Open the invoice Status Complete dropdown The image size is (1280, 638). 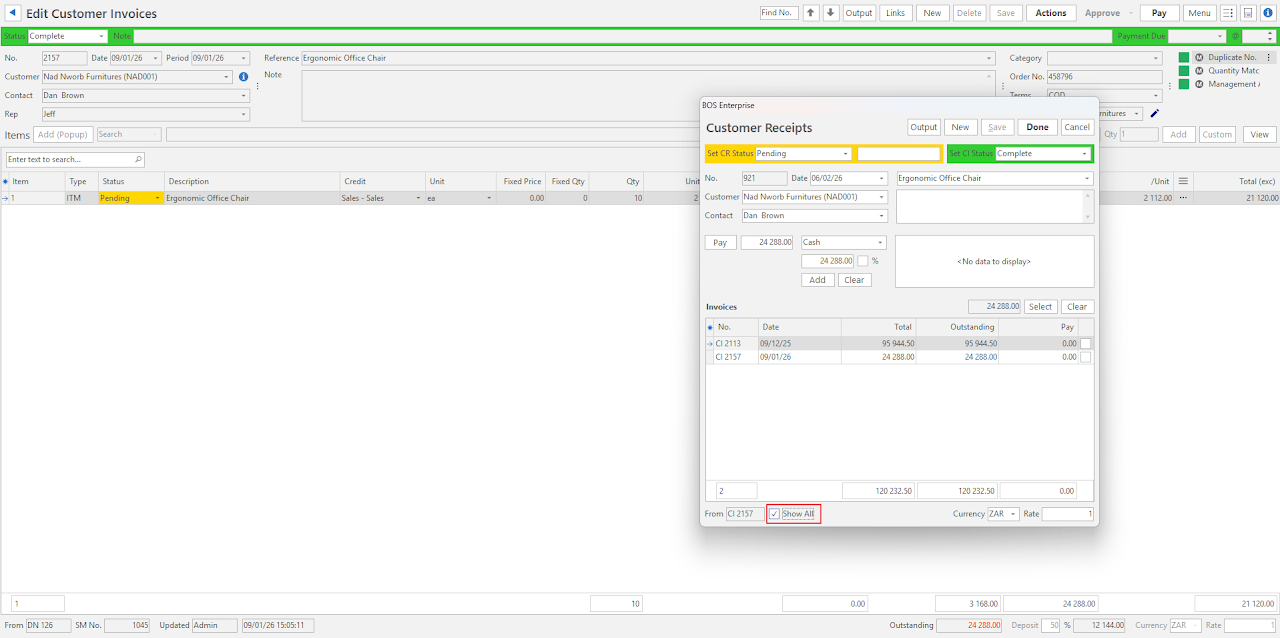coord(101,36)
